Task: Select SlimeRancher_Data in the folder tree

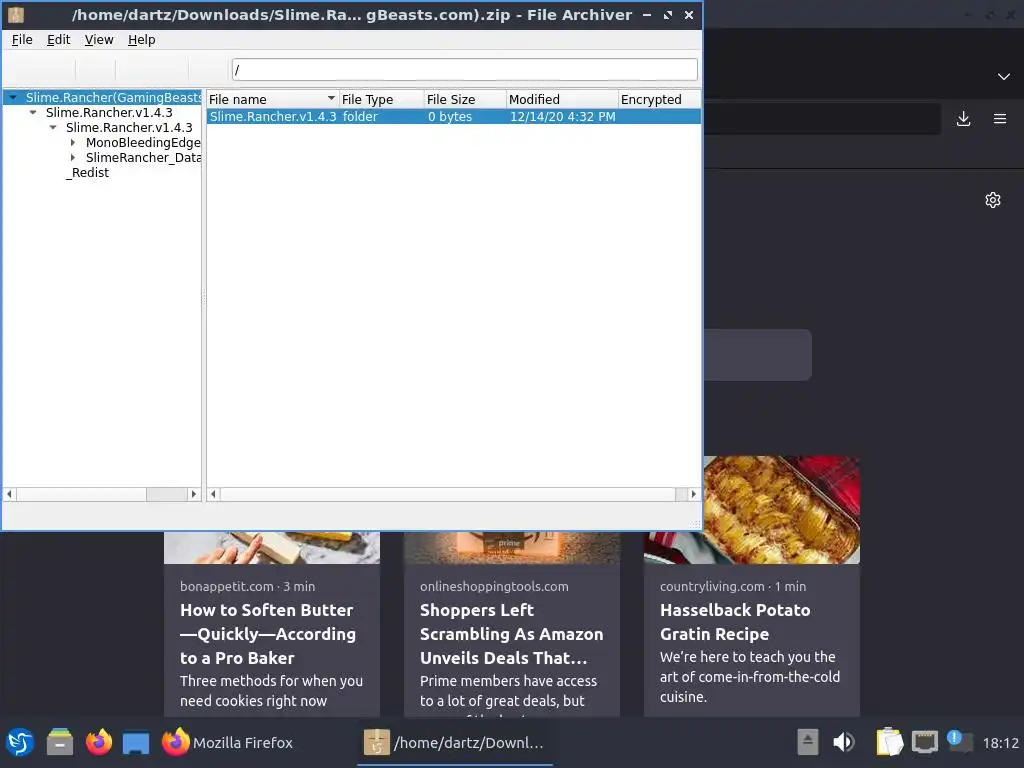Action: coord(143,157)
